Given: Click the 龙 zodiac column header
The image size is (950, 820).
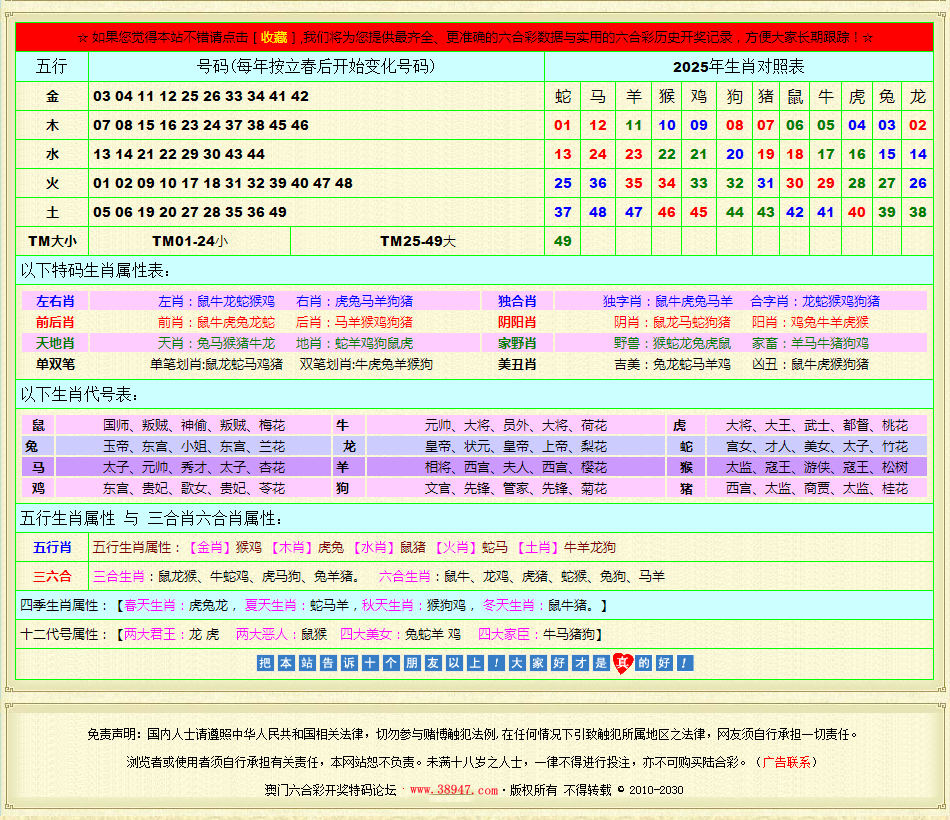Looking at the screenshot, I should tap(918, 97).
